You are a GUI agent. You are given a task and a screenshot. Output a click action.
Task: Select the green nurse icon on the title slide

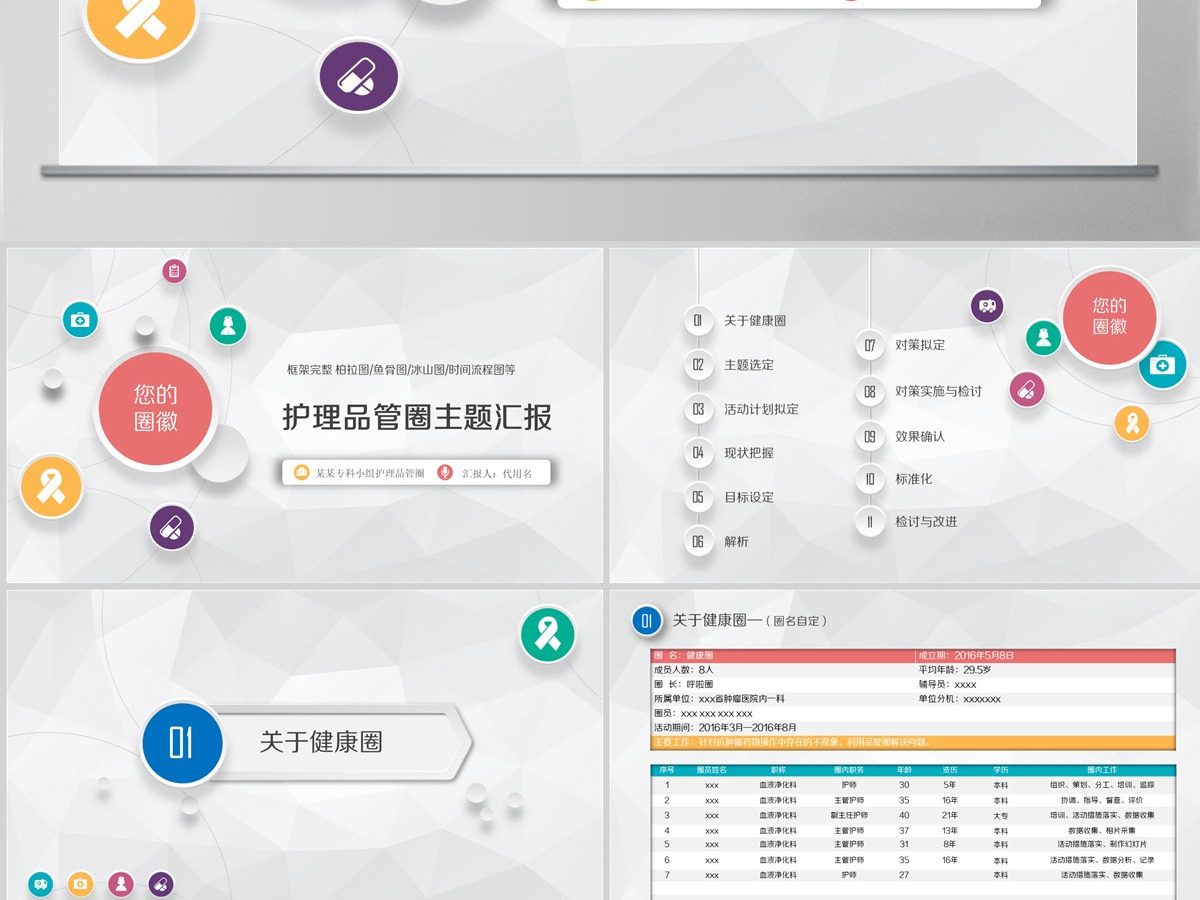click(x=228, y=326)
